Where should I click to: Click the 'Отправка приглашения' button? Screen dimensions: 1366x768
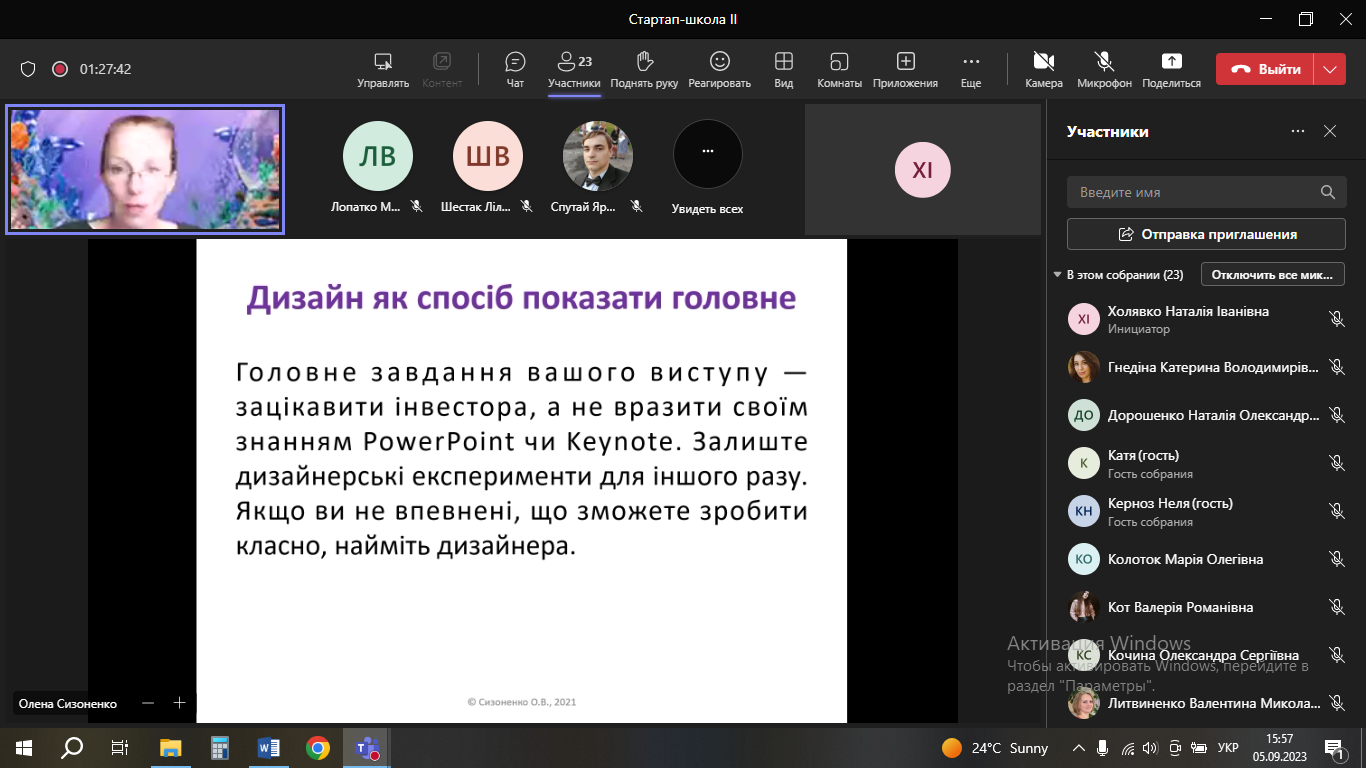[x=1206, y=234]
